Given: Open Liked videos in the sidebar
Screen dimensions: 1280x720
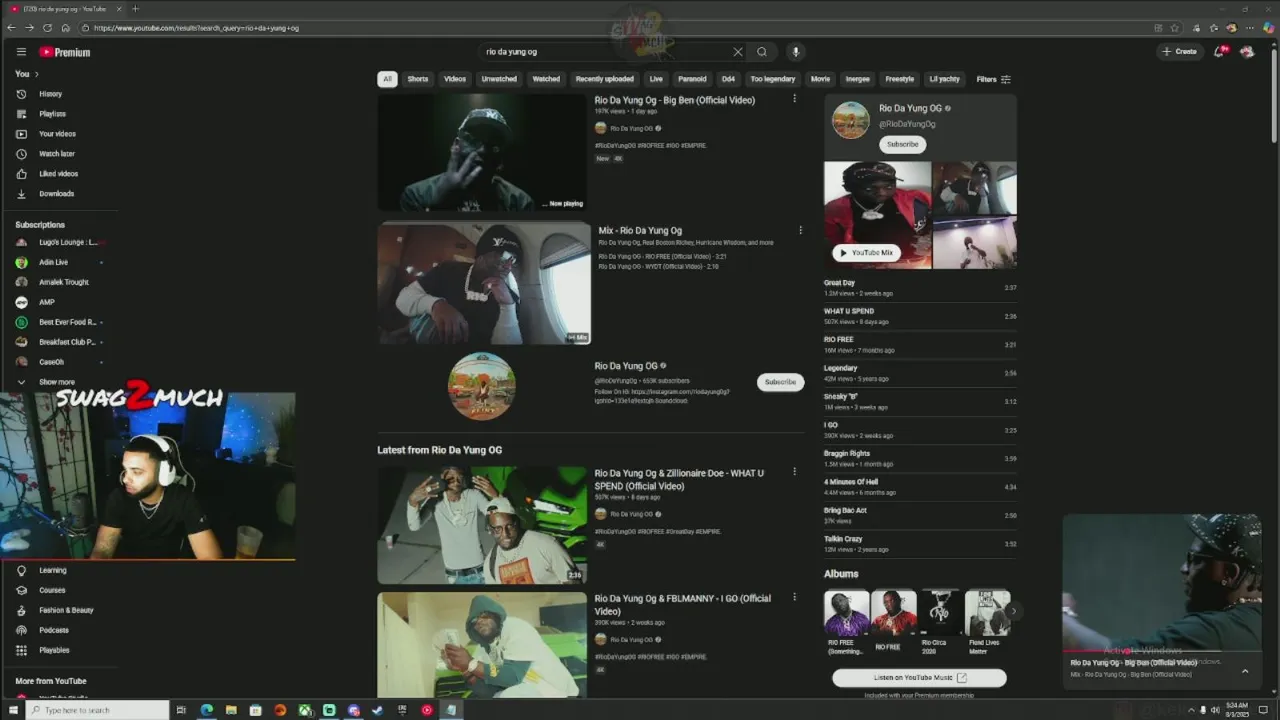Looking at the screenshot, I should [58, 174].
